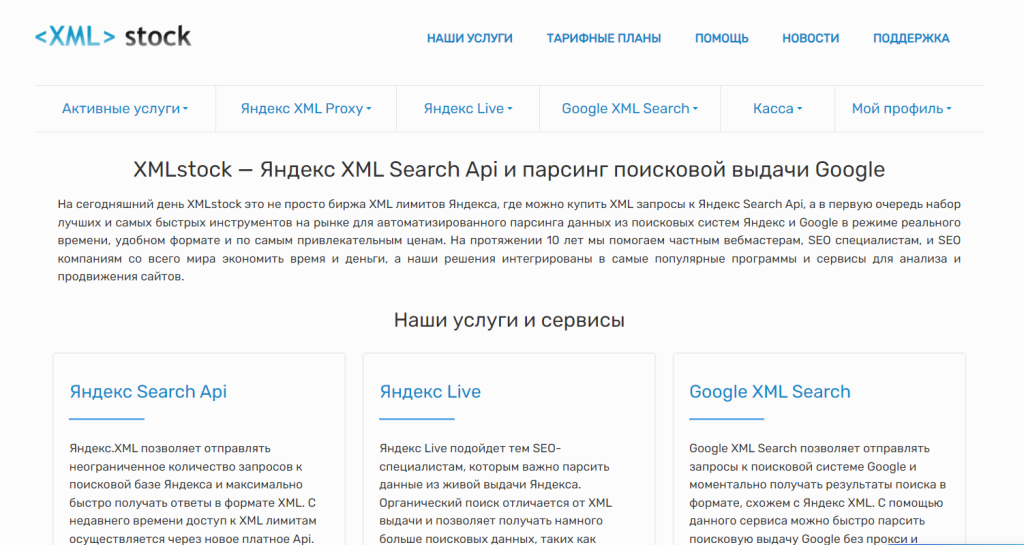Expand the Мой профиль dropdown
Screen dimensions: 1024x545
[901, 109]
